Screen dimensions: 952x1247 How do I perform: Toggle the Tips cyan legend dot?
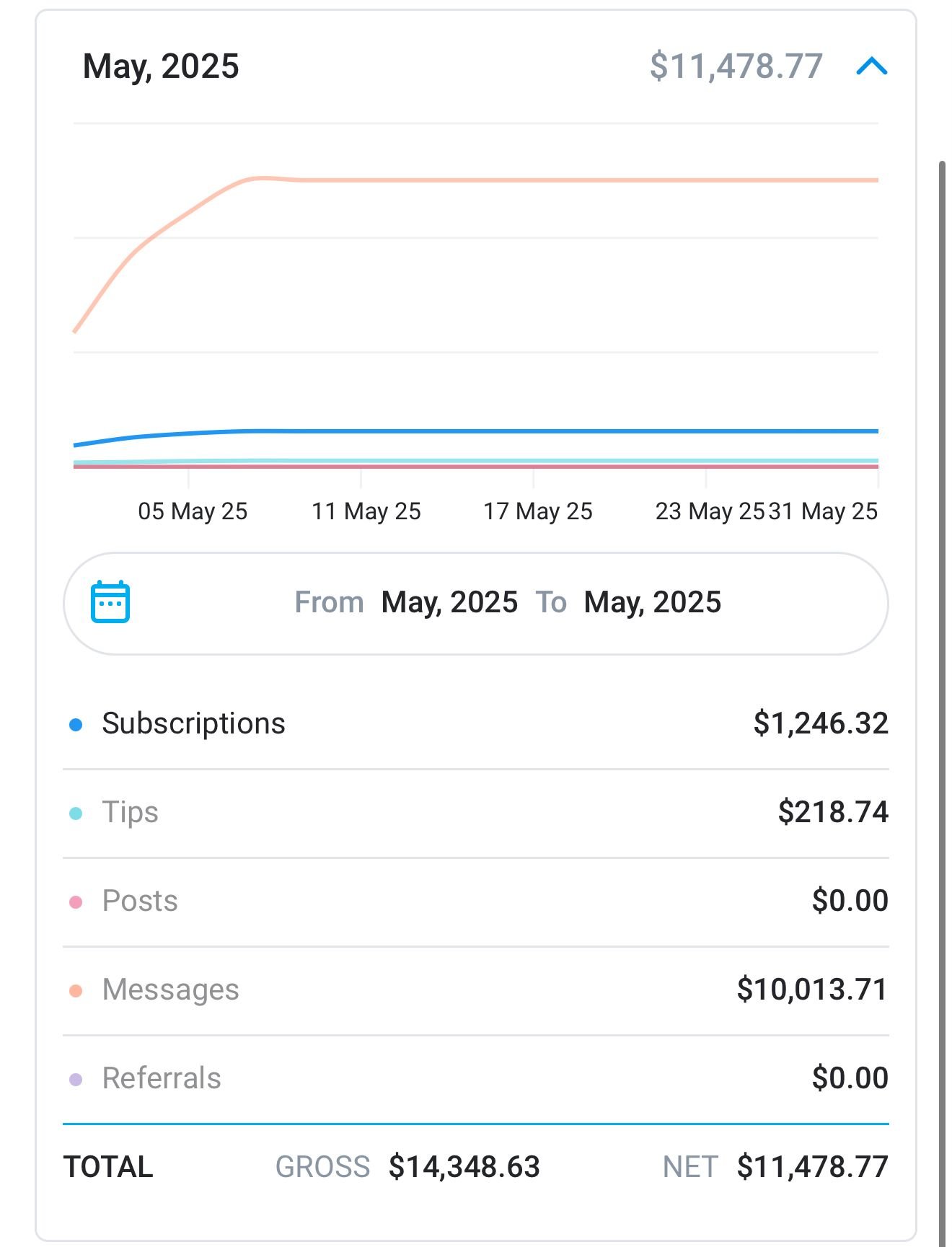(x=76, y=814)
